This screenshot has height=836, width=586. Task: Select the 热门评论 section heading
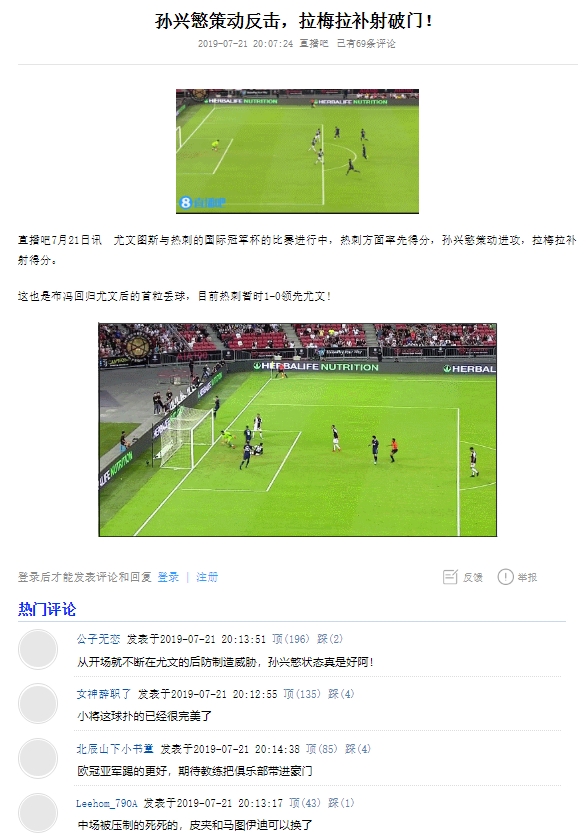tap(47, 609)
